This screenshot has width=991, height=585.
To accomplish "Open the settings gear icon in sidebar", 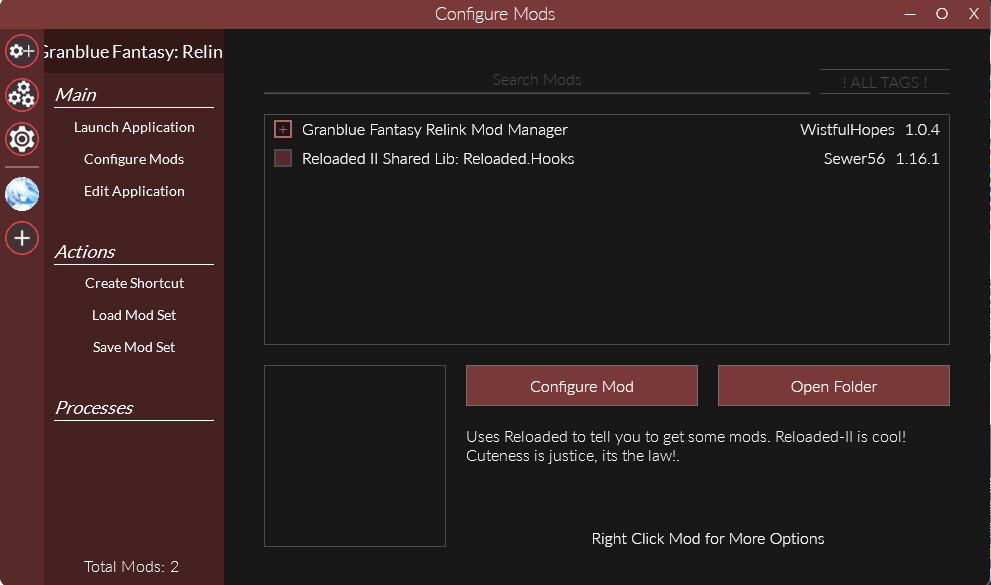I will point(22,139).
